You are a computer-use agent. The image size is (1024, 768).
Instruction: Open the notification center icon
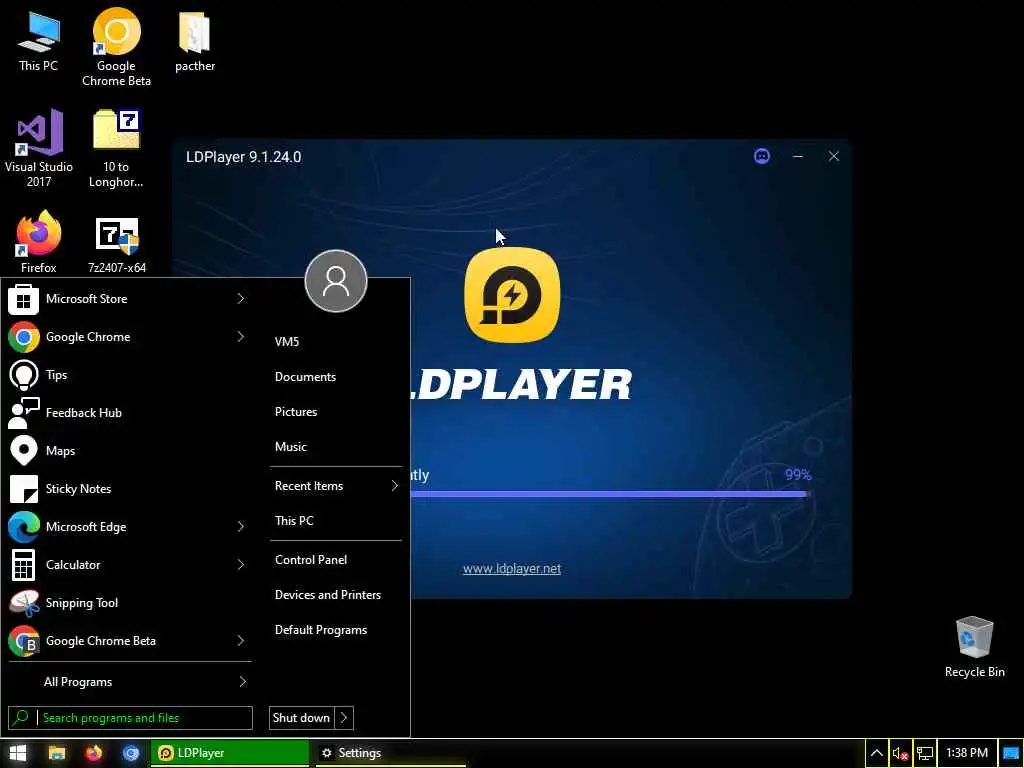(x=1010, y=754)
